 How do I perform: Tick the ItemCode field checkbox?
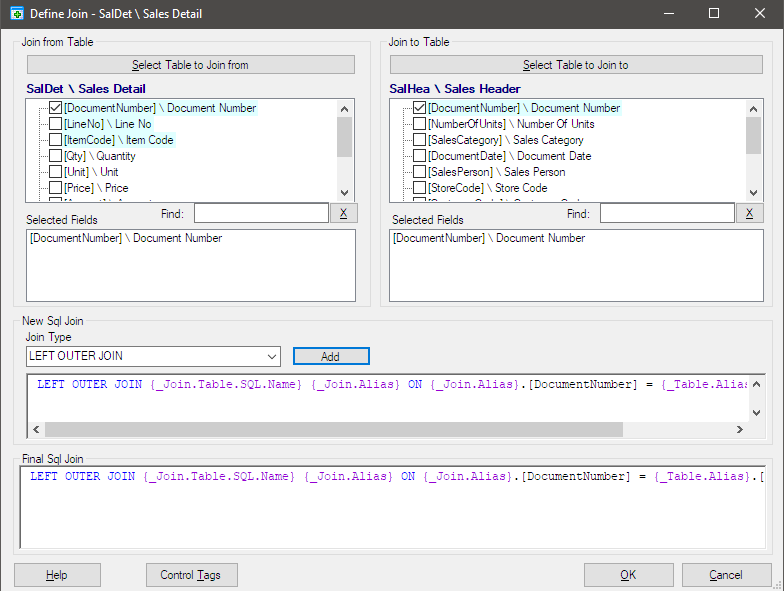point(56,140)
